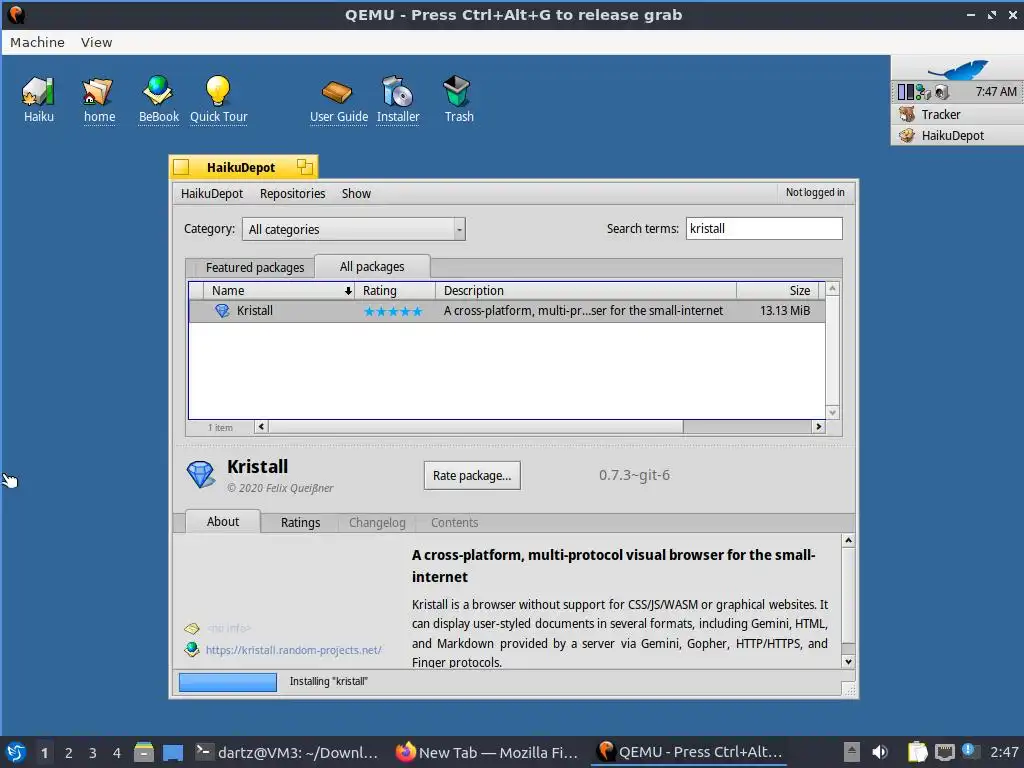Open the Category dropdown showing All categories
The width and height of the screenshot is (1024, 768).
[353, 229]
